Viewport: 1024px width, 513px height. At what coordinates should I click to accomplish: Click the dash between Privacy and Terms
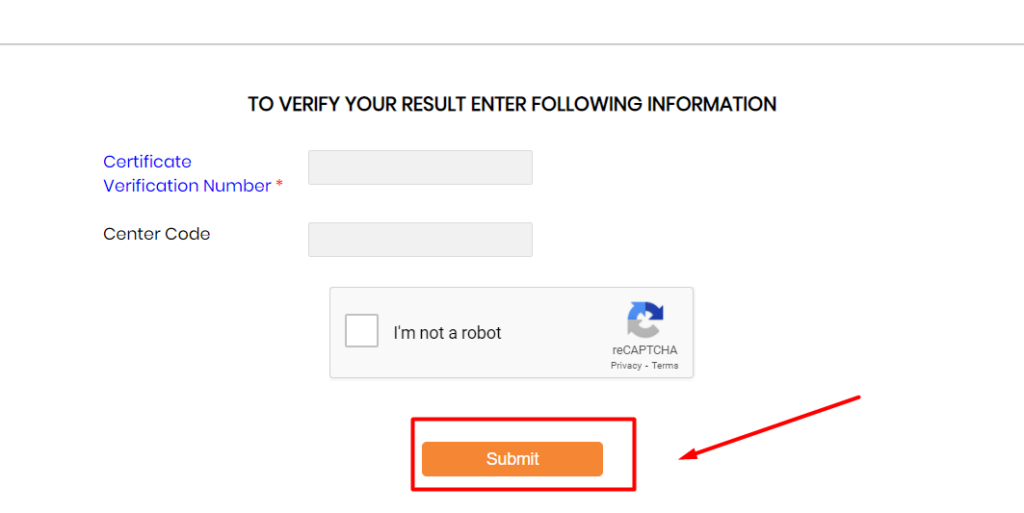coord(647,365)
